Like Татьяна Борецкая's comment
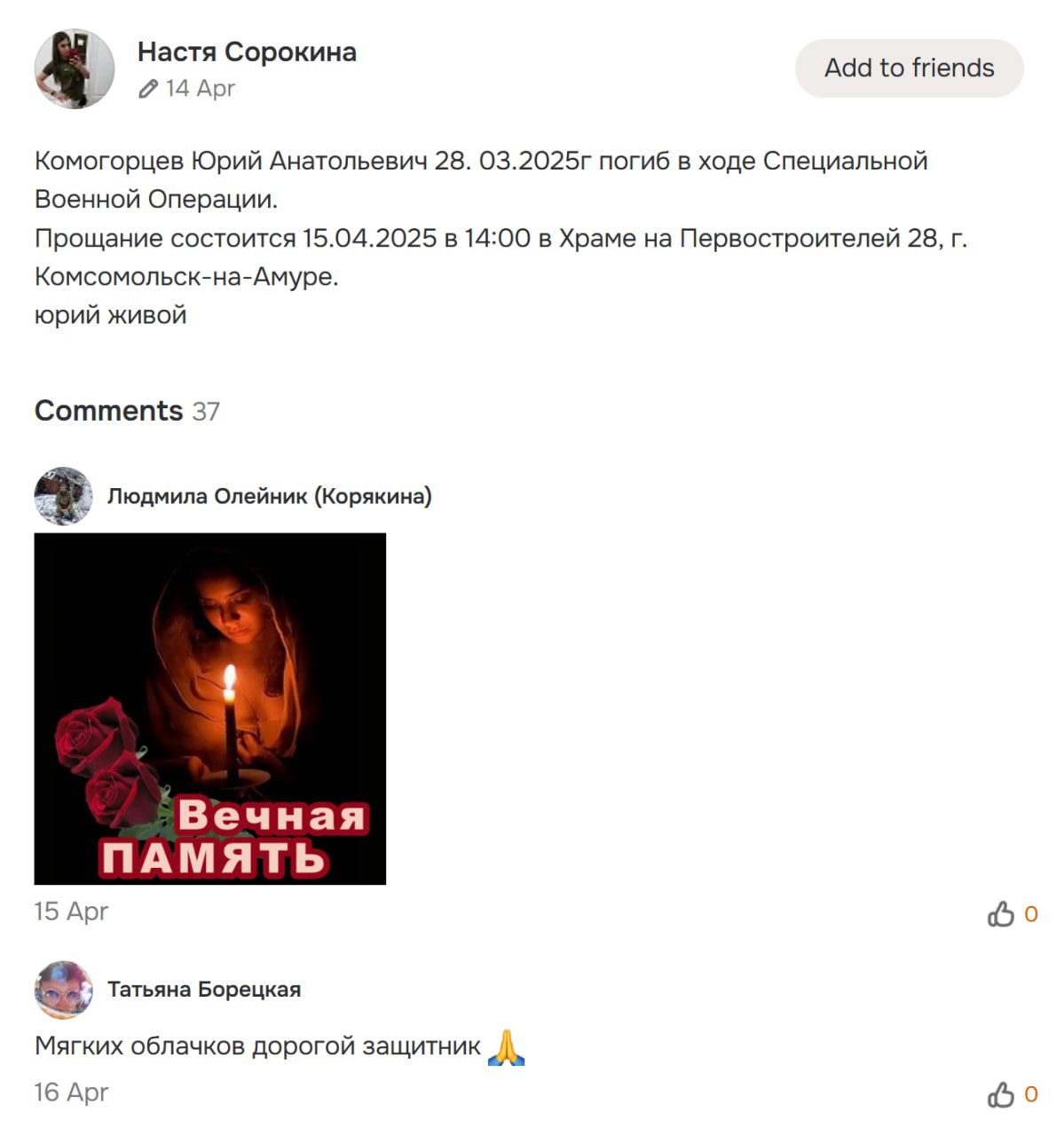The width and height of the screenshot is (1064, 1136). (1000, 1094)
